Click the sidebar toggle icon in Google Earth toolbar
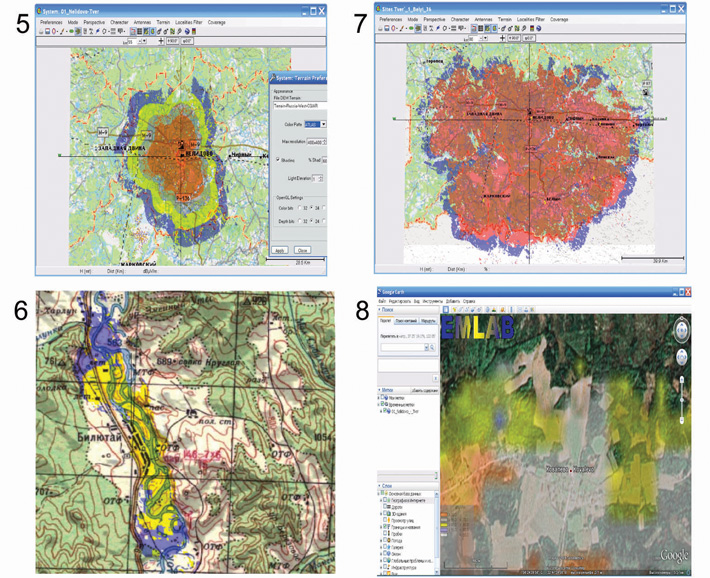 click(446, 309)
